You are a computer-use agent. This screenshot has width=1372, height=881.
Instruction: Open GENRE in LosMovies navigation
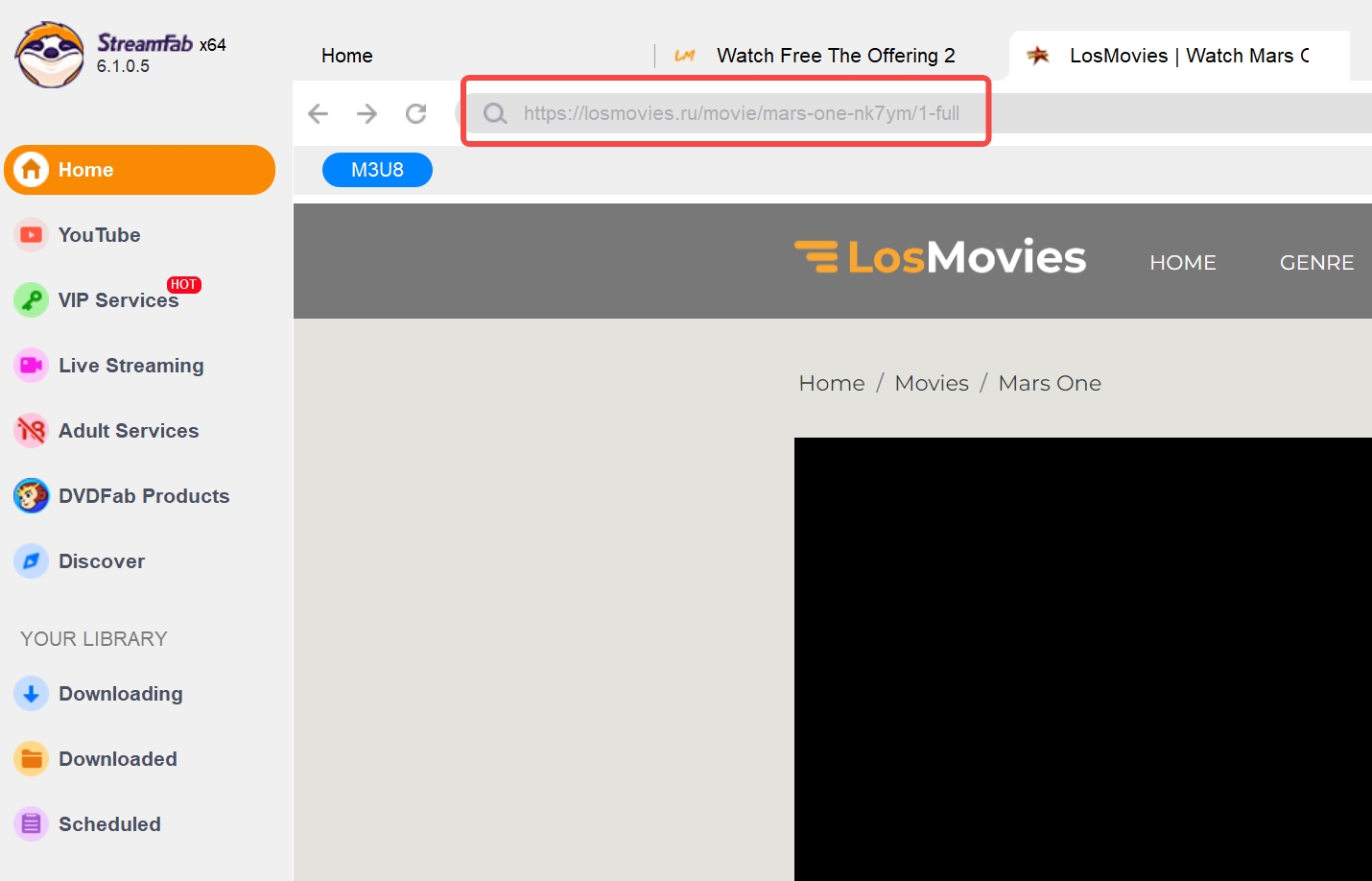click(1316, 263)
